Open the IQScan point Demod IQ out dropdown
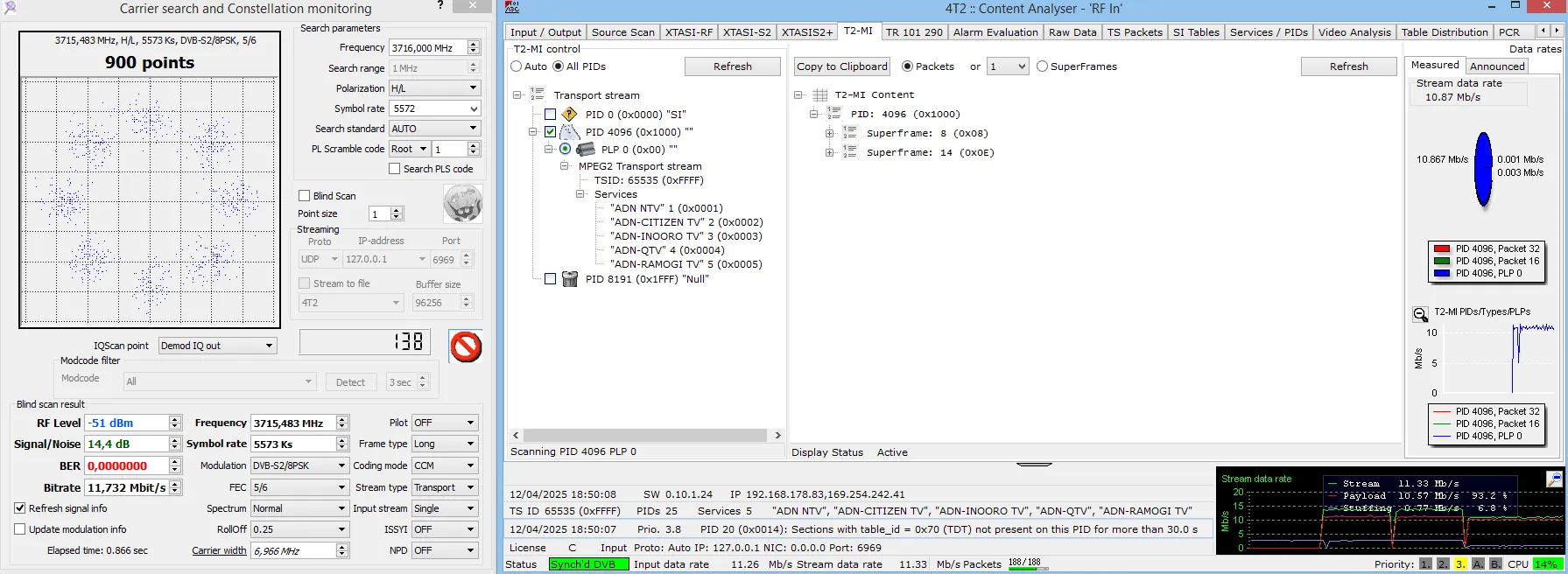Image resolution: width=1568 pixels, height=574 pixels. [217, 346]
